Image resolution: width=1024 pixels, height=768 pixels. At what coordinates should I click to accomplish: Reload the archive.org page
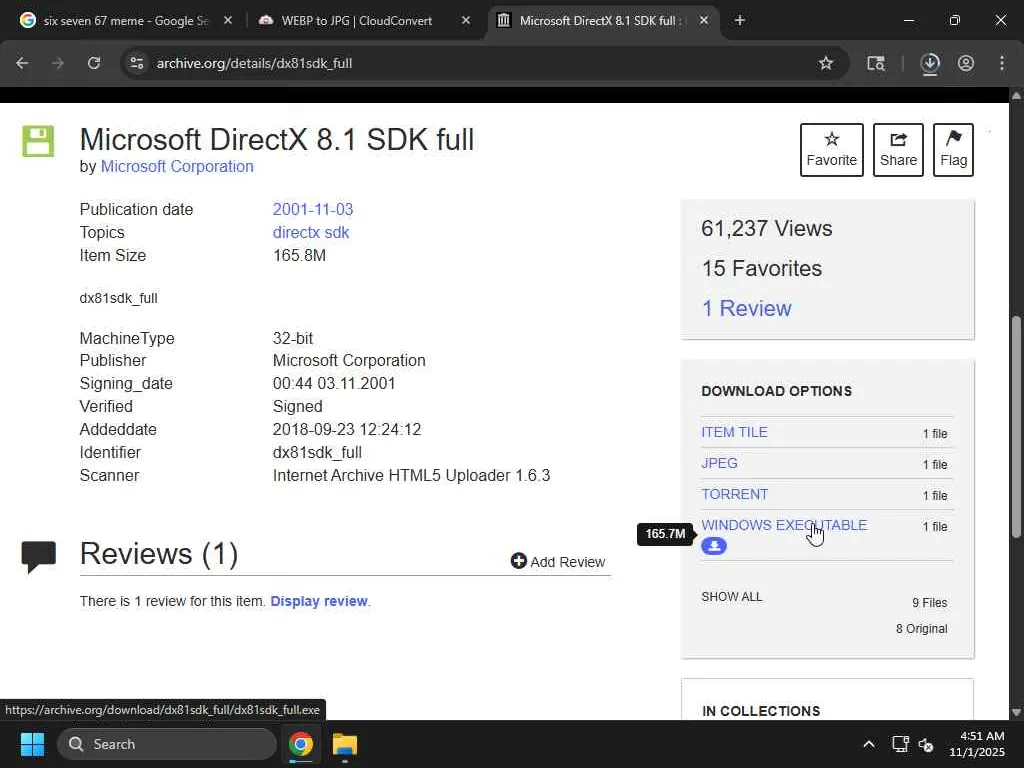tap(94, 63)
